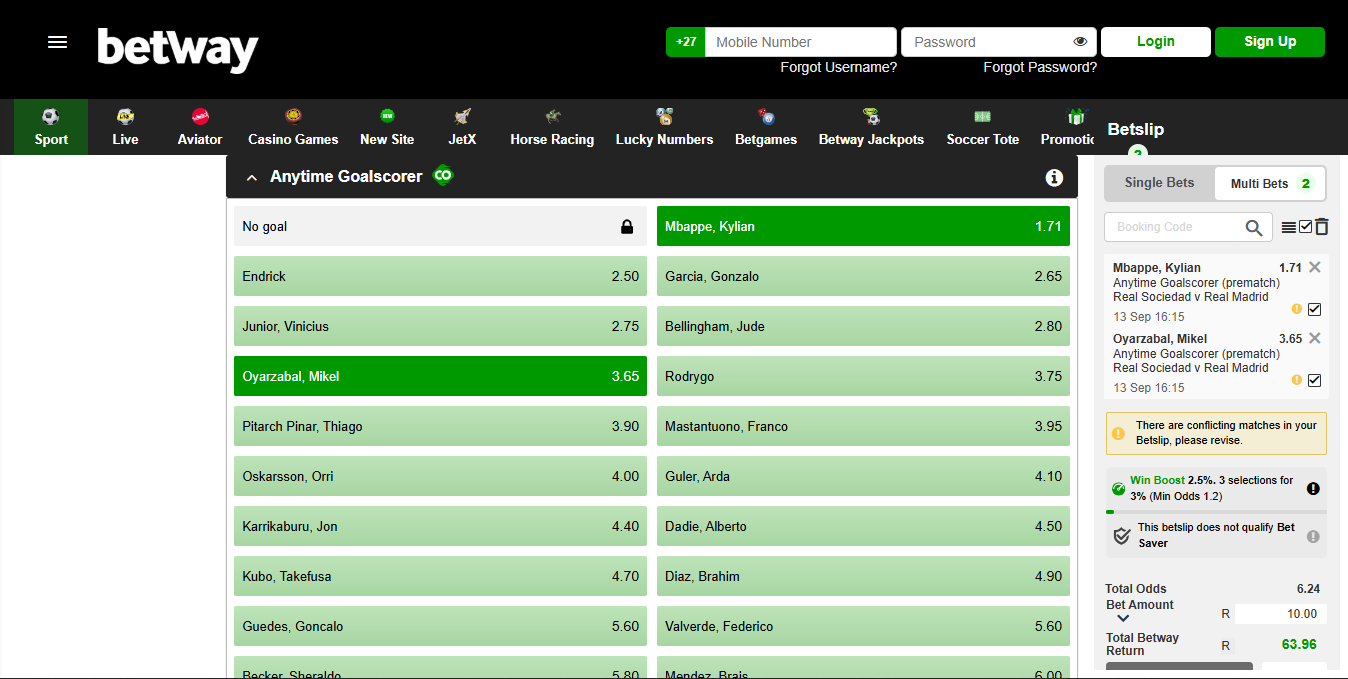Select the Aviator game icon
This screenshot has width=1348, height=679.
[199, 117]
